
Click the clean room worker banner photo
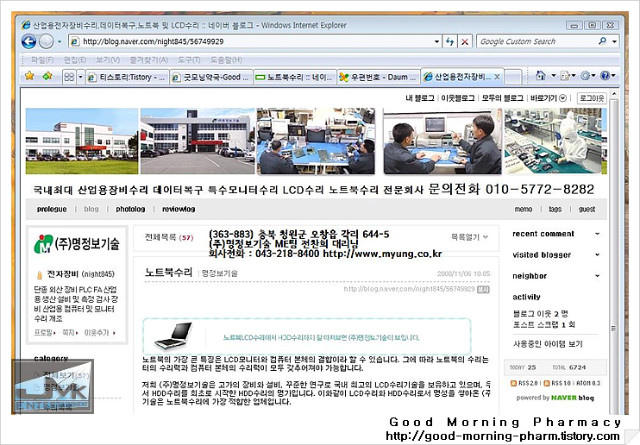[x=555, y=141]
